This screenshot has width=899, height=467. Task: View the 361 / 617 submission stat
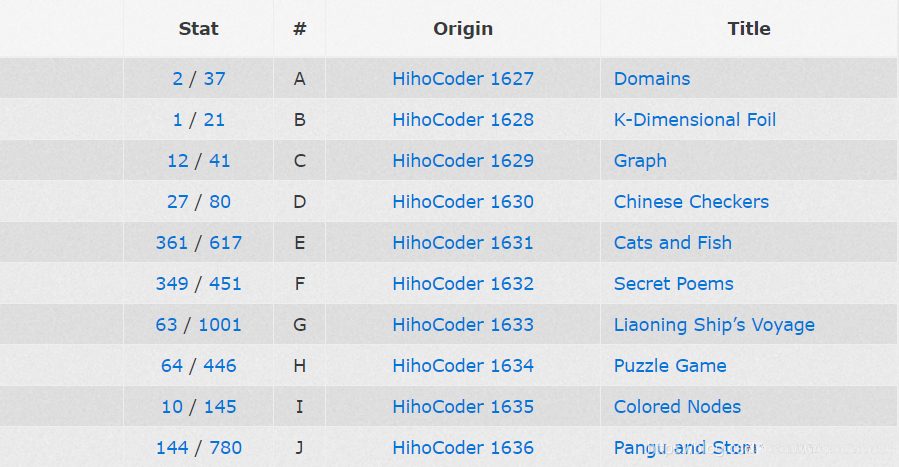[199, 243]
